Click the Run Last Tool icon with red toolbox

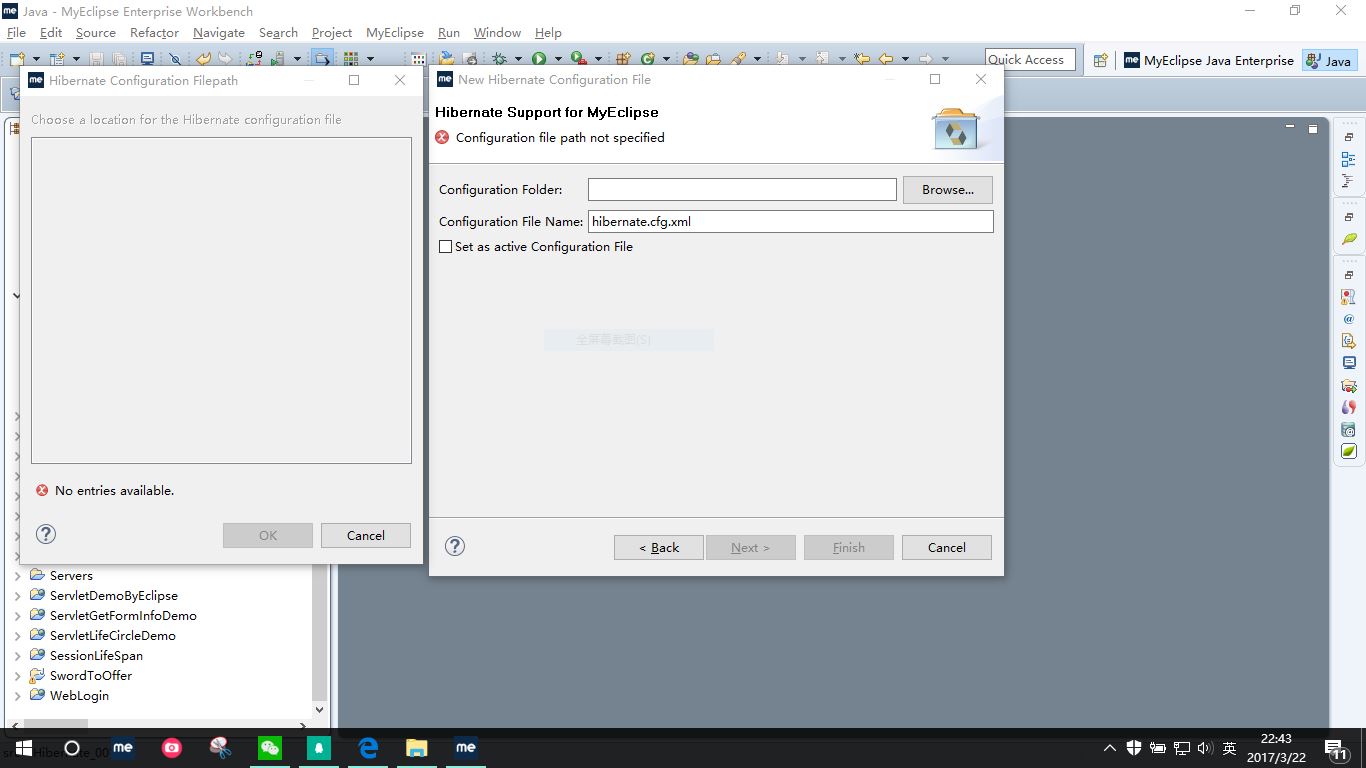pos(577,59)
